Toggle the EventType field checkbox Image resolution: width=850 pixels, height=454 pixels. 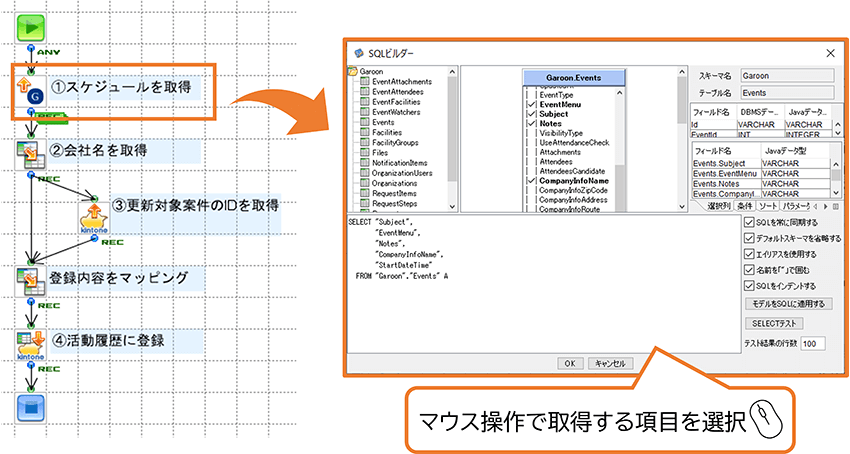(531, 95)
